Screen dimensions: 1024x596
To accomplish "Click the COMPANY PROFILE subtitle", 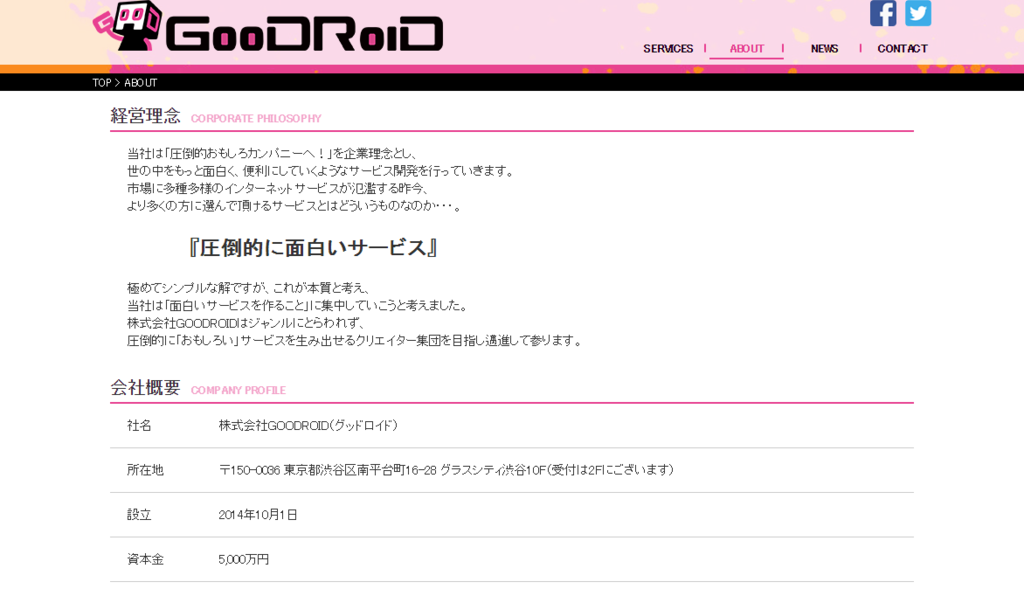I will [x=238, y=390].
